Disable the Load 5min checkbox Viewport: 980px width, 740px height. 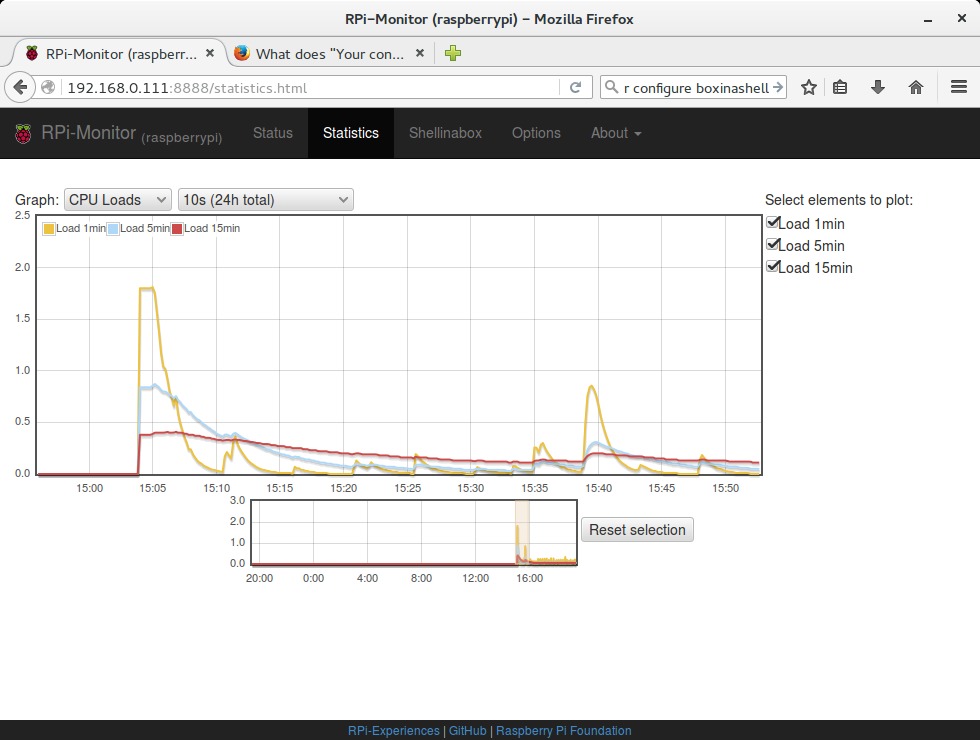tap(772, 244)
